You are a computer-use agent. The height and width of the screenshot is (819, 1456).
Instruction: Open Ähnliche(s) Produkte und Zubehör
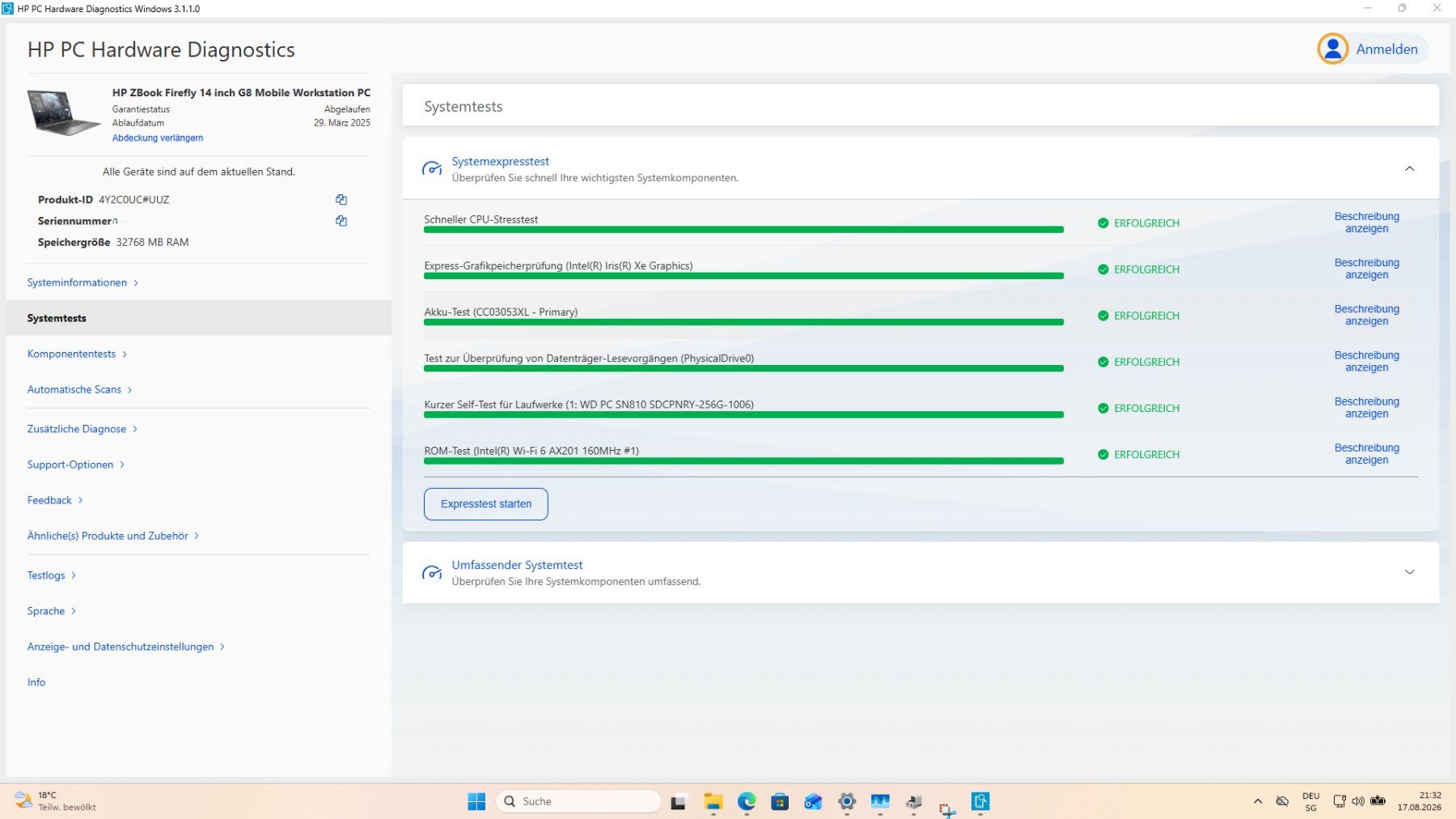(x=113, y=536)
